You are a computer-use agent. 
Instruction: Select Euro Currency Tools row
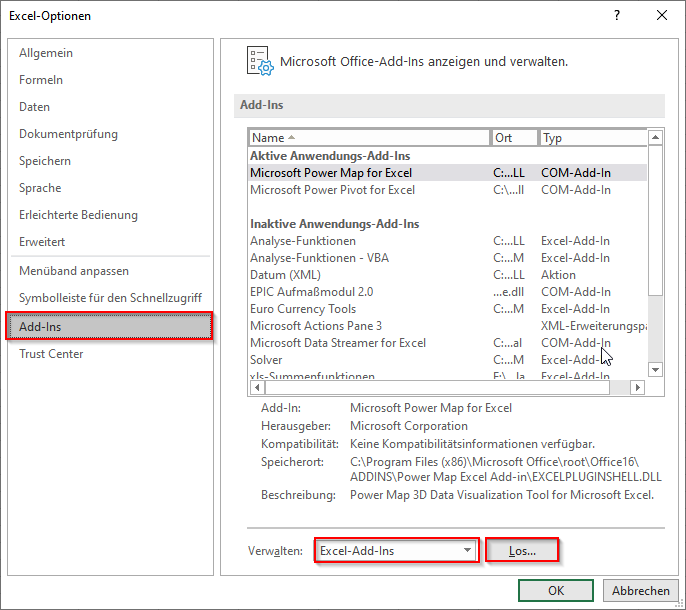tap(448, 309)
